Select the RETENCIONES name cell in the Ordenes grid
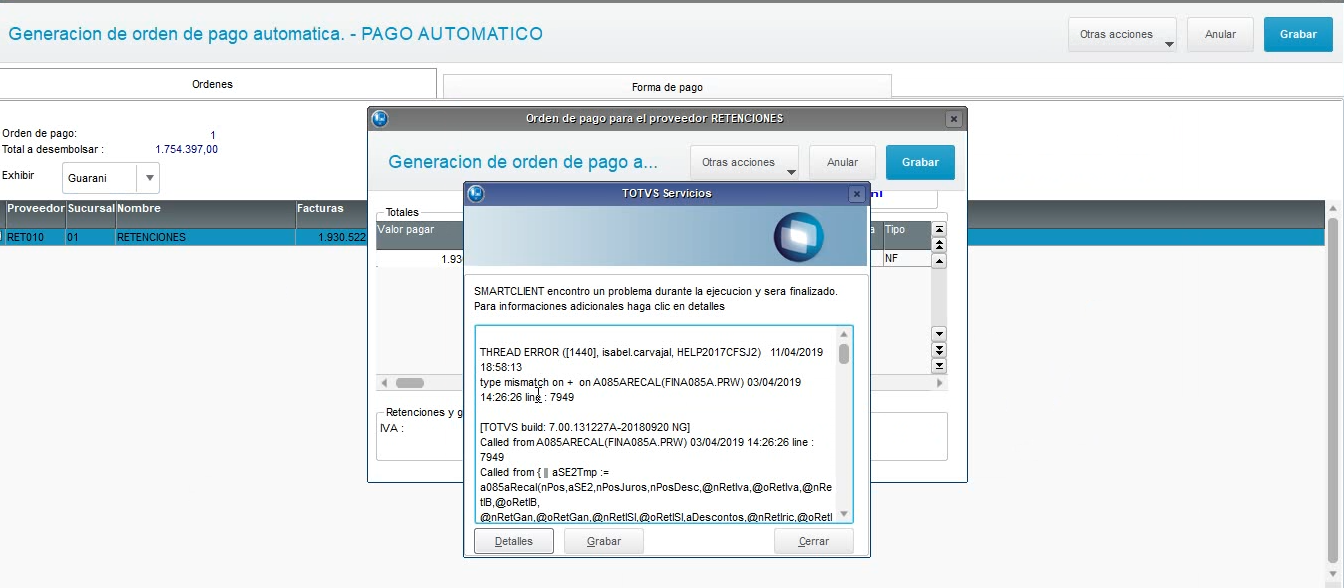Viewport: 1344px width, 588px height. 205,238
